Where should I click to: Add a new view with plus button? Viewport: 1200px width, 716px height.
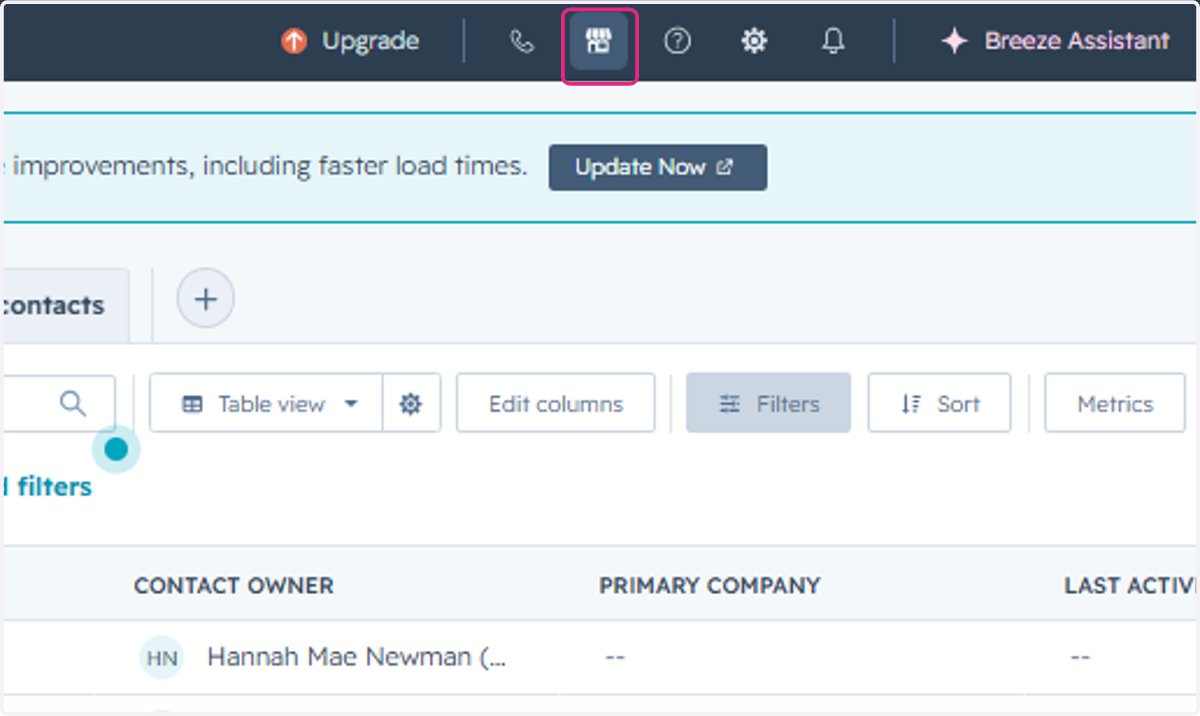tap(206, 298)
